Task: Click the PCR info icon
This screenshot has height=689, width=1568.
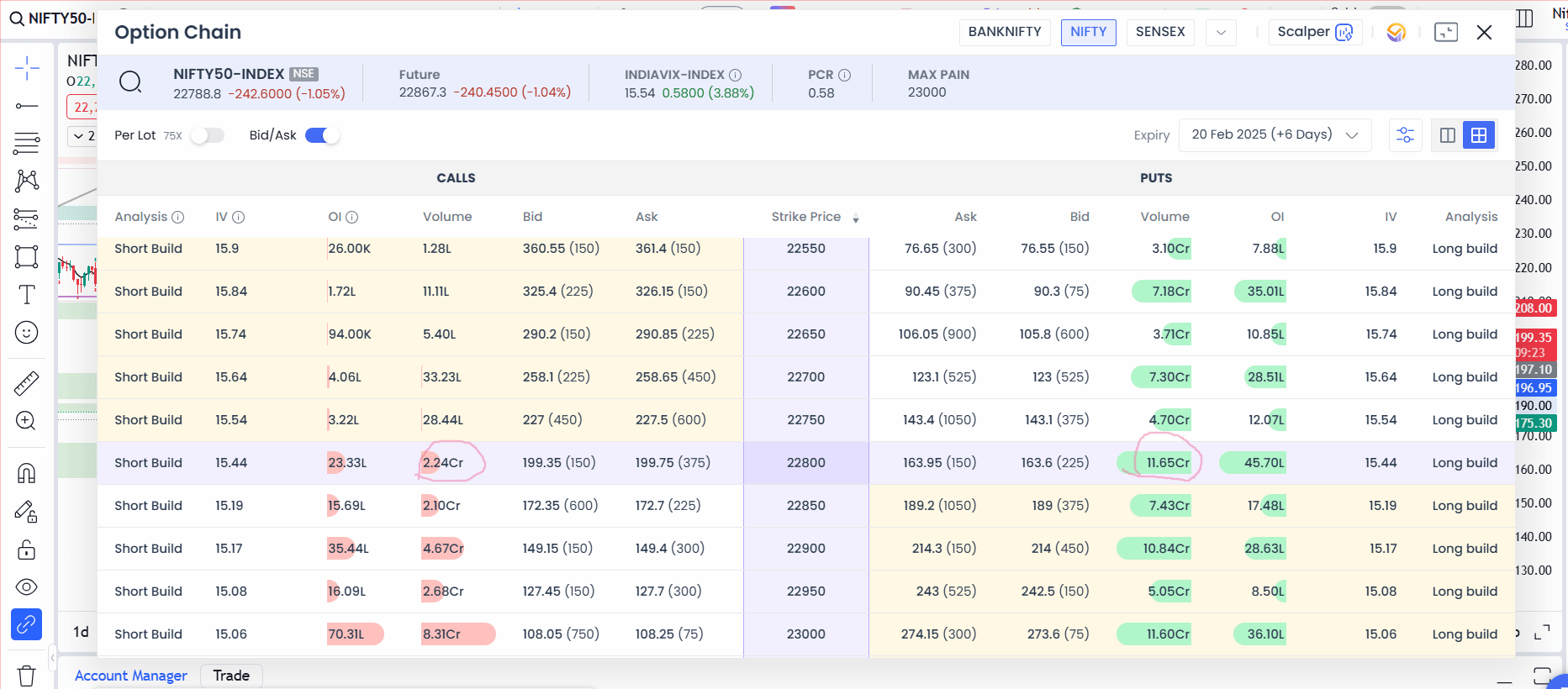Action: [x=845, y=75]
